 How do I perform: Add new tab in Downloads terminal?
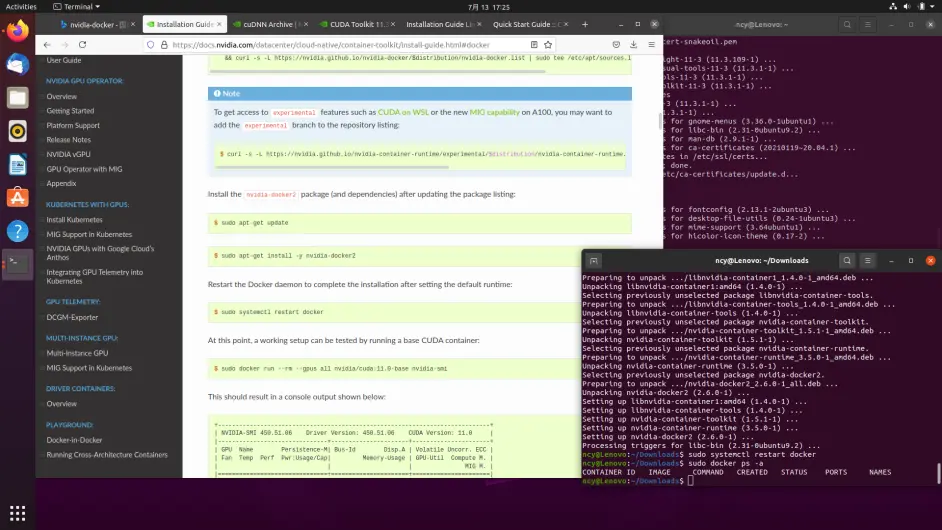[x=594, y=261]
